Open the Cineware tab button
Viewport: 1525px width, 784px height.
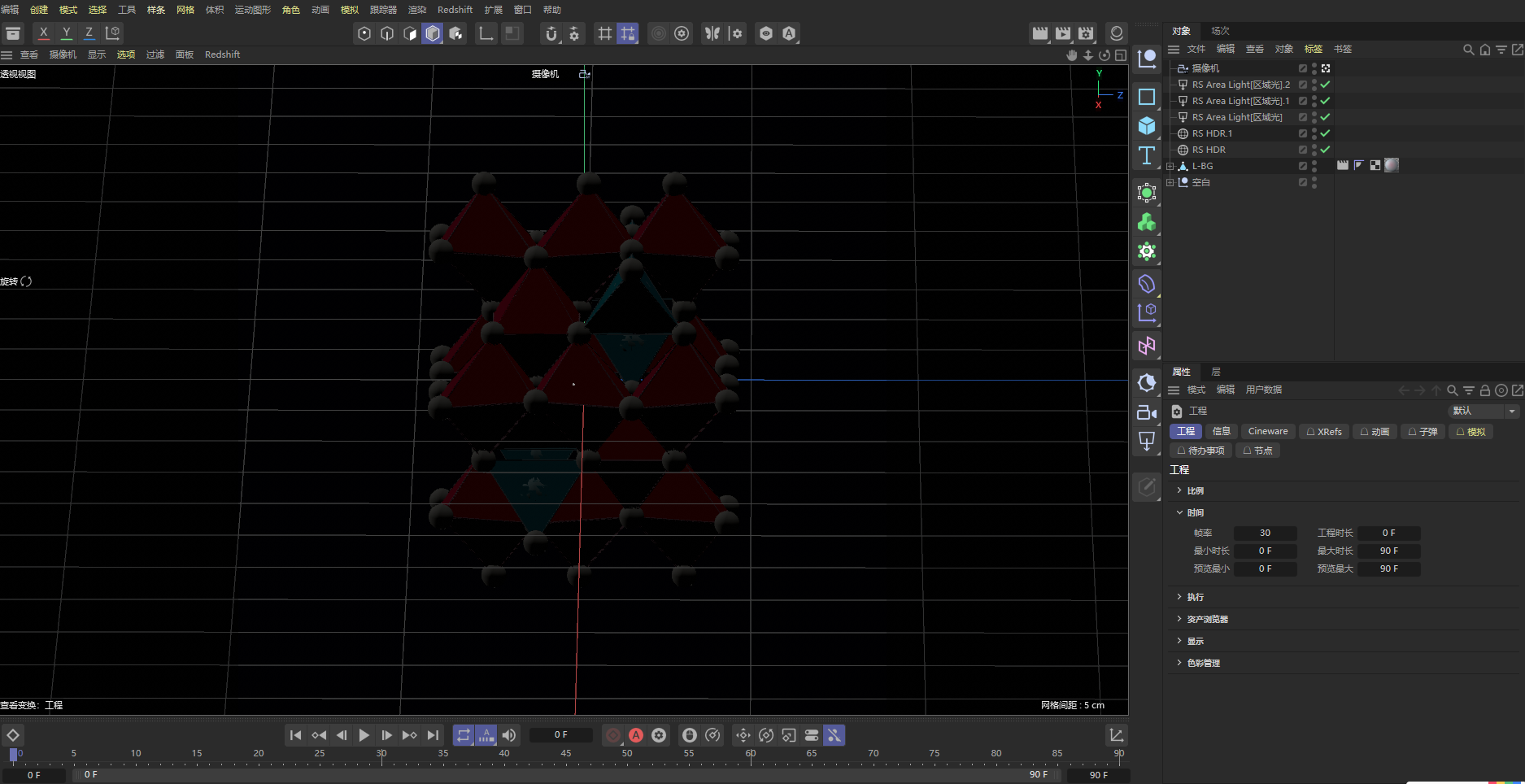point(1268,431)
